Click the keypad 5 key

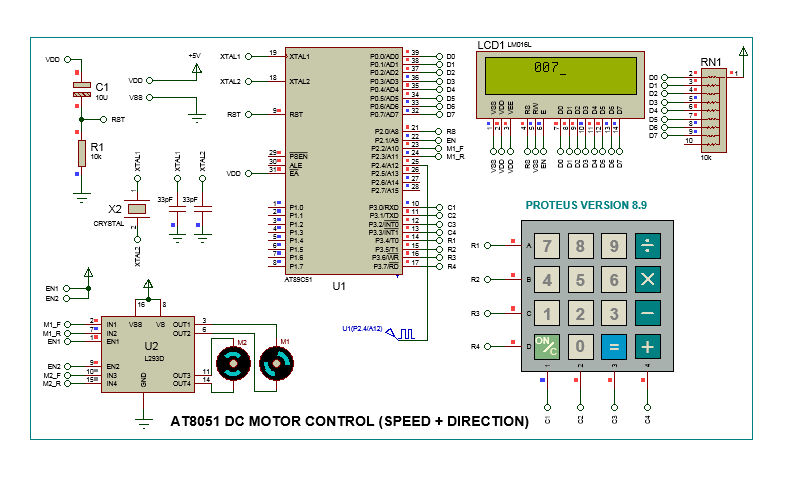580,279
